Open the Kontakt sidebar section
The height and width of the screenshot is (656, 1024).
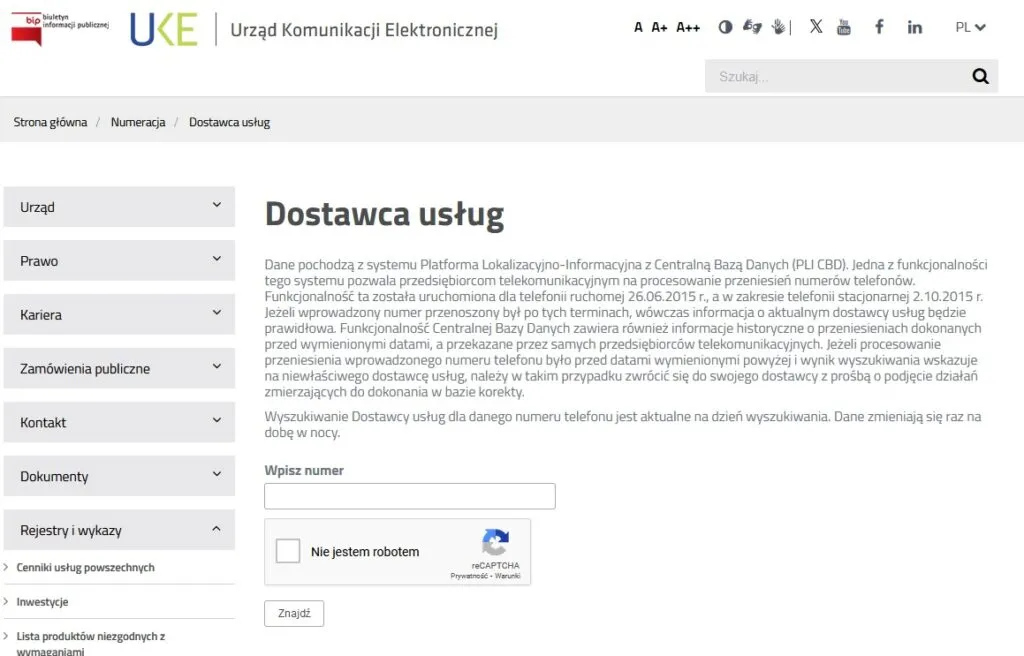[x=119, y=422]
